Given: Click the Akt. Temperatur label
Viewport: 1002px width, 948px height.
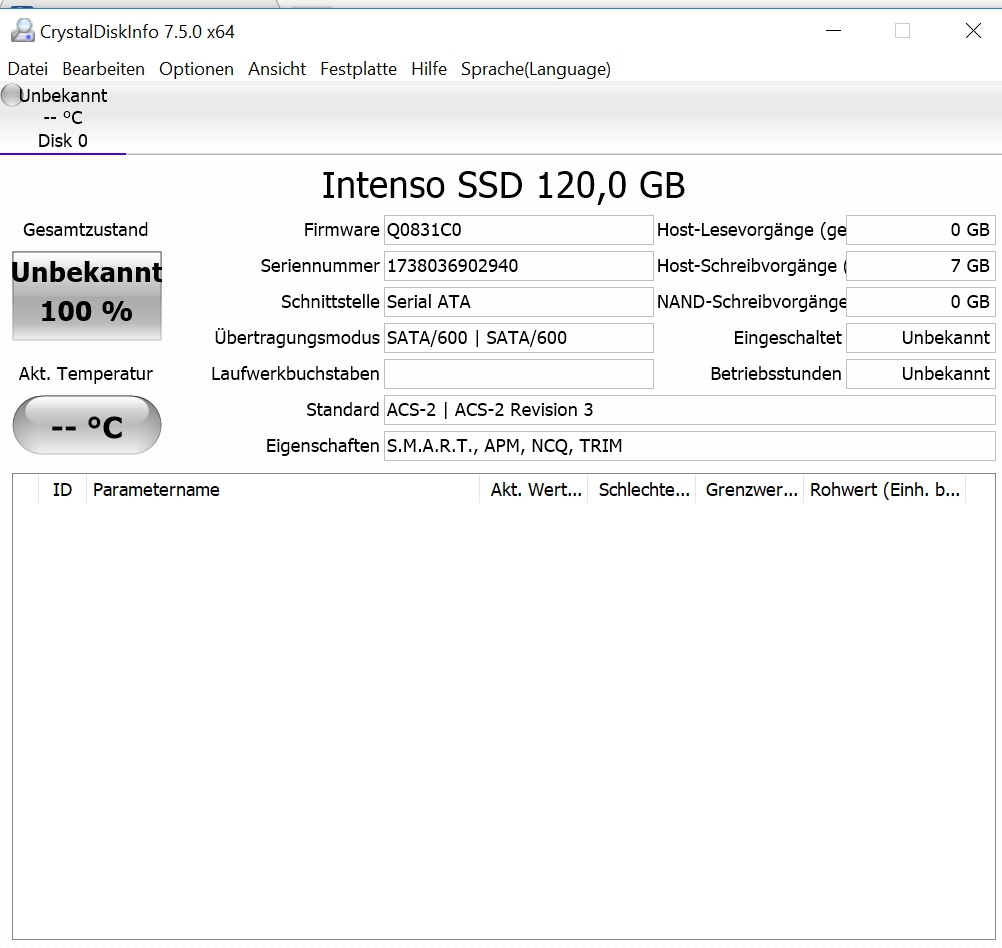Looking at the screenshot, I should (x=86, y=374).
